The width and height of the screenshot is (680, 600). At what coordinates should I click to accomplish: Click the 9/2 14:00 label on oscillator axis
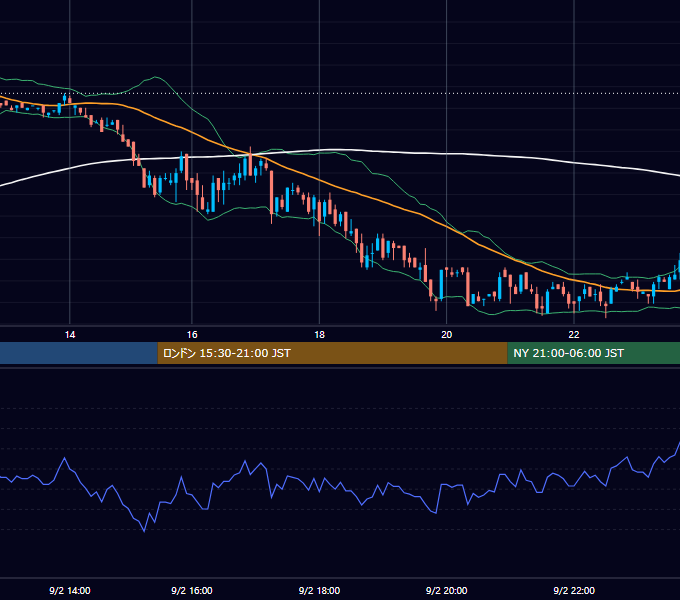tap(70, 590)
